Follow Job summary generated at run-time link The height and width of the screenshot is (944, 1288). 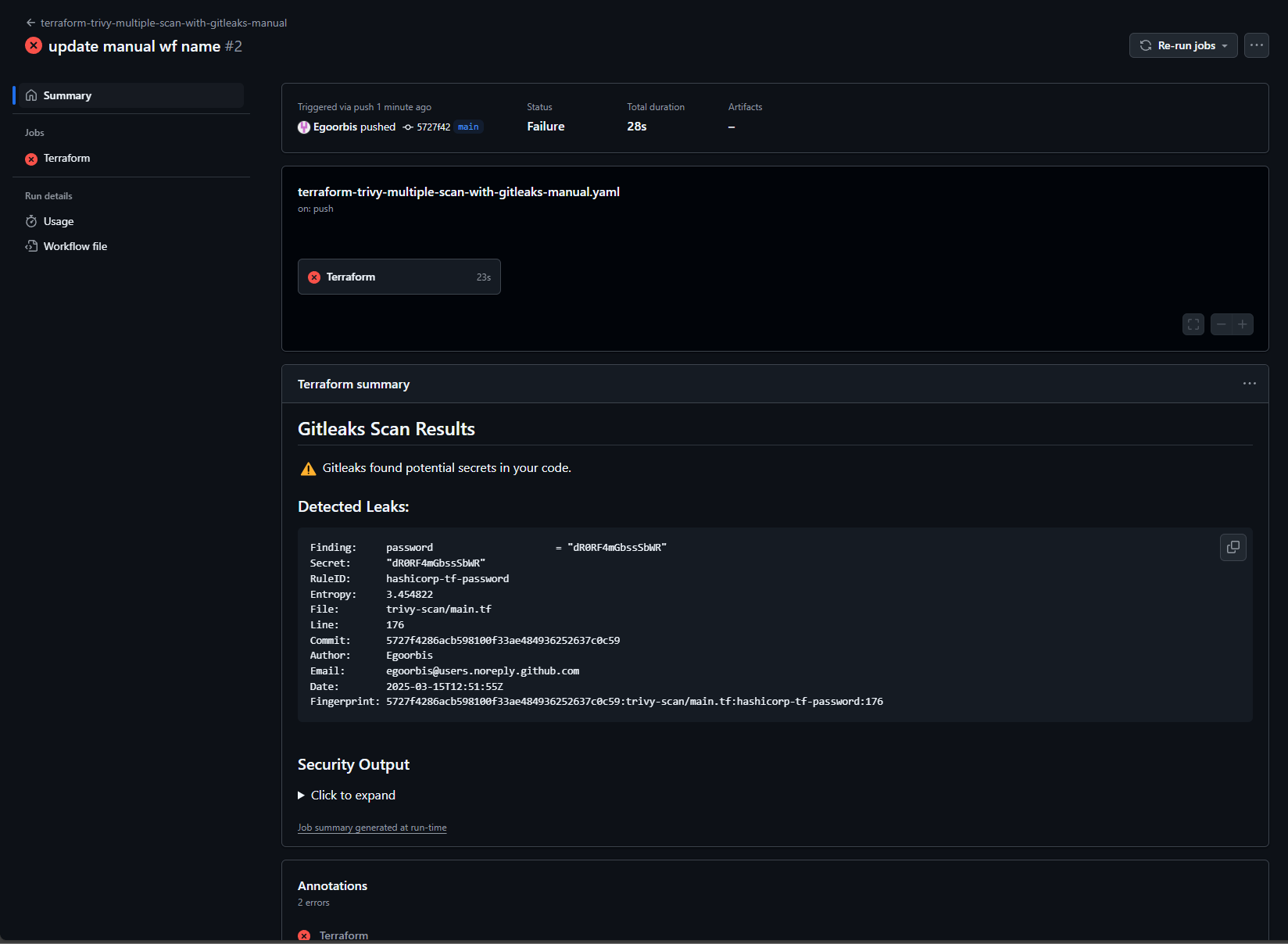pos(372,828)
